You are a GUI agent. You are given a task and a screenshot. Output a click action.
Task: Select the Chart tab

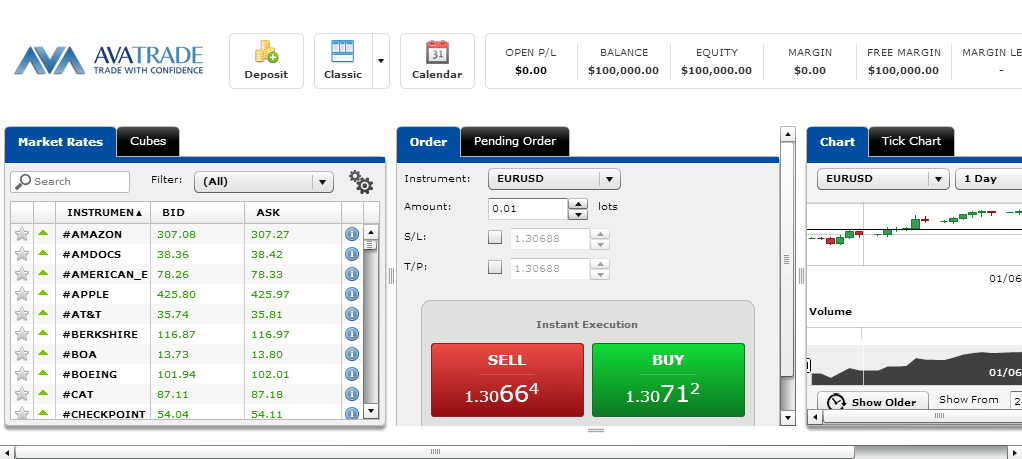tap(838, 141)
